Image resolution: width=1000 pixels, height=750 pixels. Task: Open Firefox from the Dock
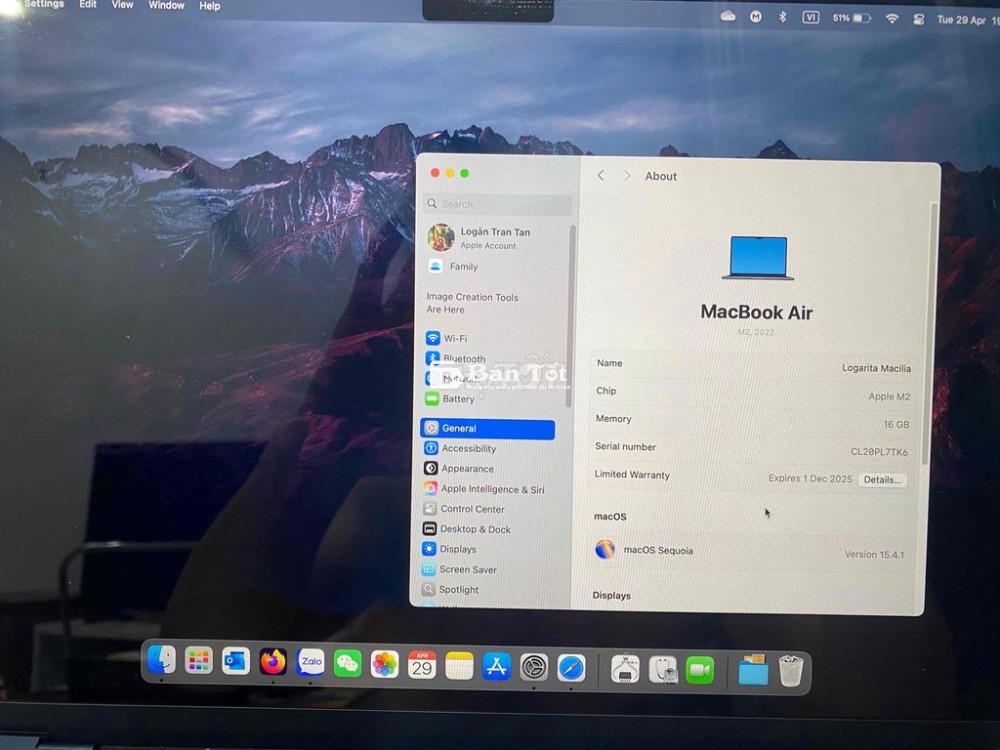(x=273, y=662)
